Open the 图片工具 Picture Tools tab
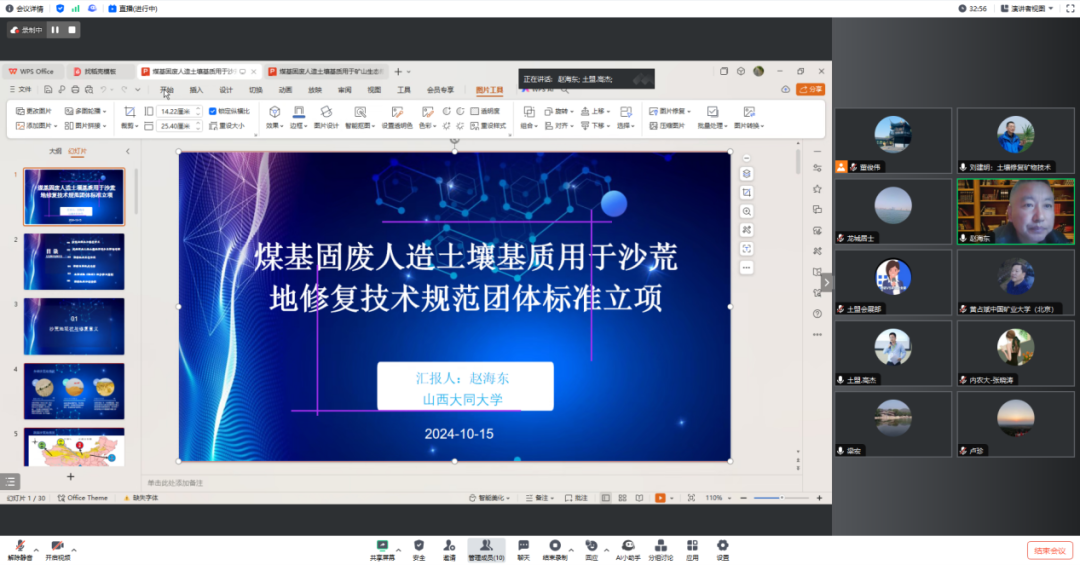The width and height of the screenshot is (1080, 565). (490, 90)
